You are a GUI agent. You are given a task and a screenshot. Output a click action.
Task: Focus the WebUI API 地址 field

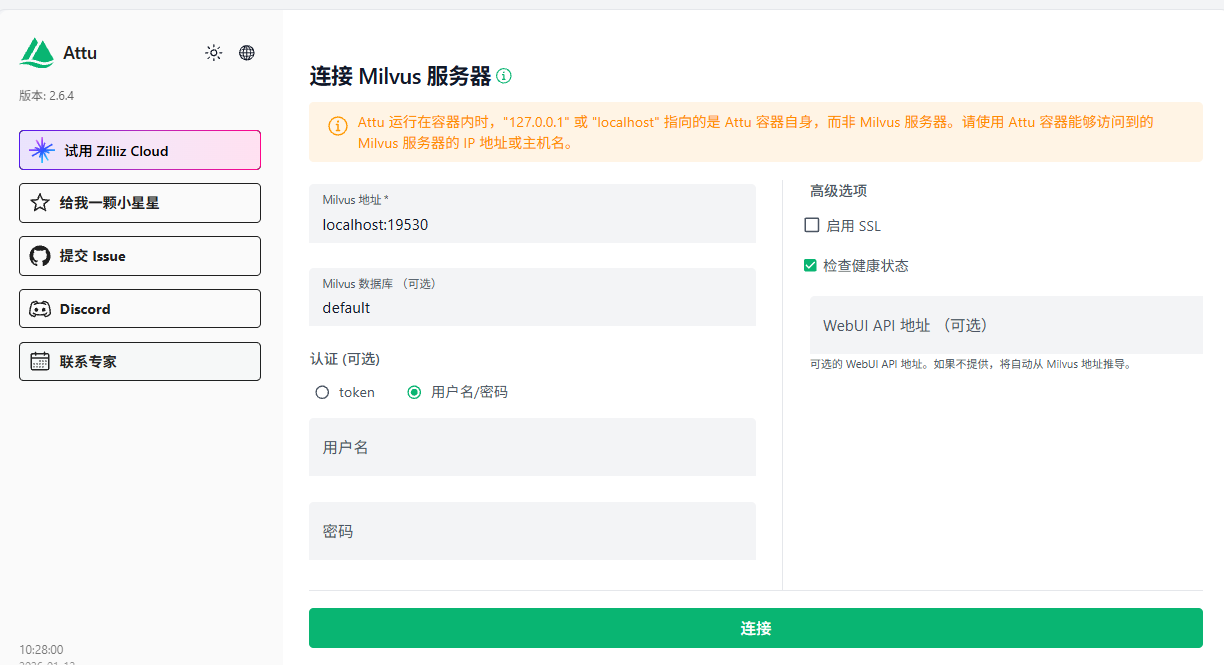[x=1006, y=325]
